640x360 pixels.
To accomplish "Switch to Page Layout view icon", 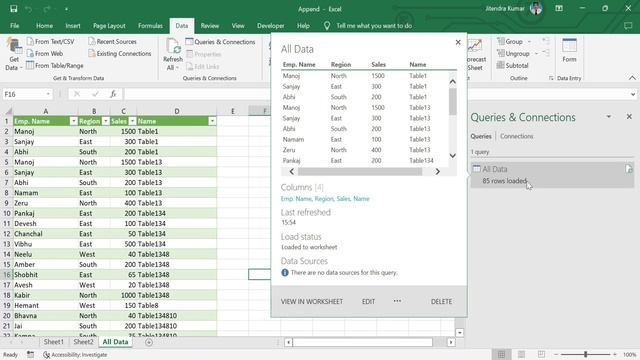I will 521,354.
